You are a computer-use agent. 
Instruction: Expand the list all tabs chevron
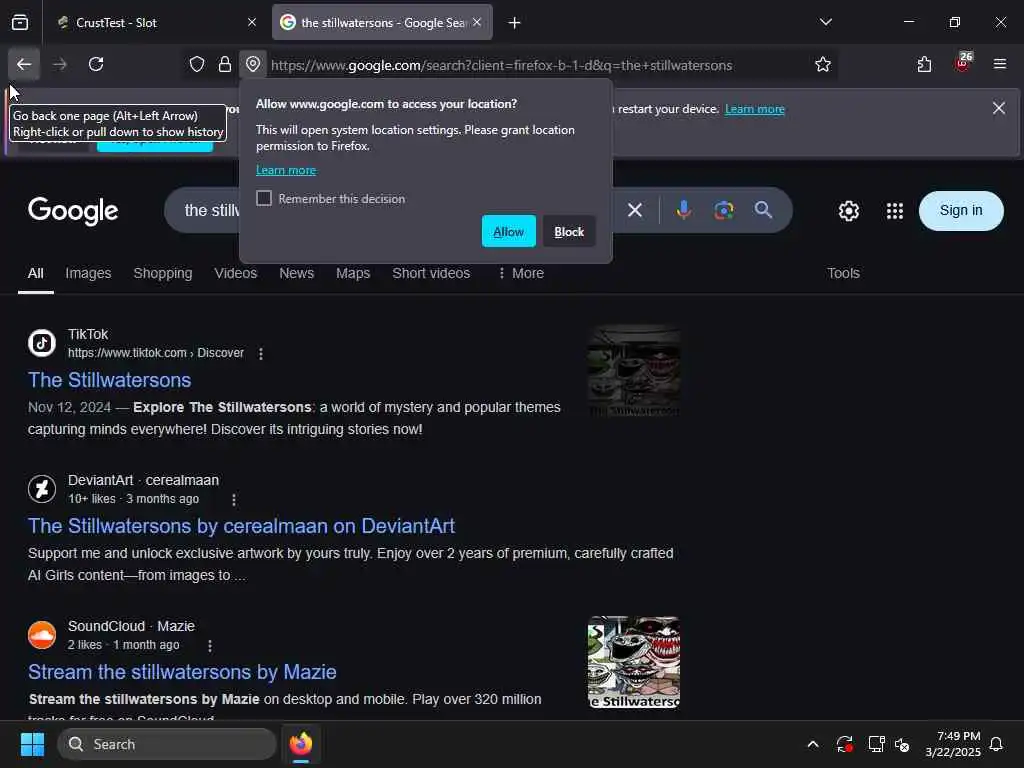point(826,23)
